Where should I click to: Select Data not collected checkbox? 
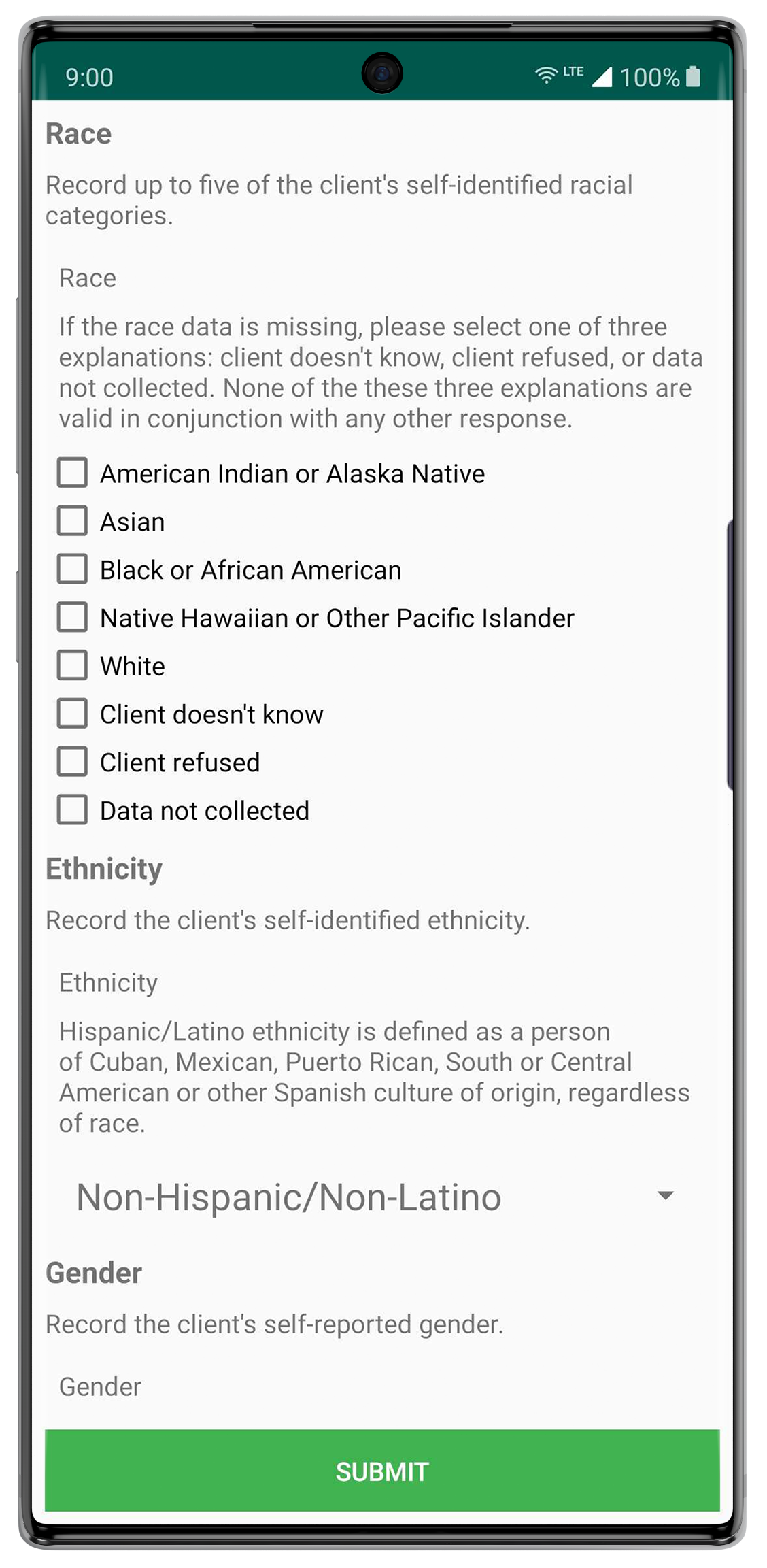coord(72,810)
